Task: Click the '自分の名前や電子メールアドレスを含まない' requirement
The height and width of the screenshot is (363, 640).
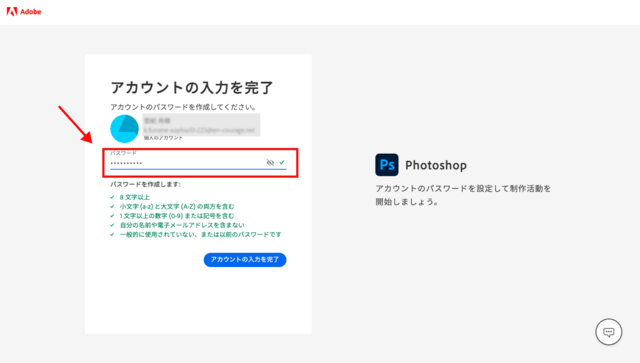Action: 182,225
